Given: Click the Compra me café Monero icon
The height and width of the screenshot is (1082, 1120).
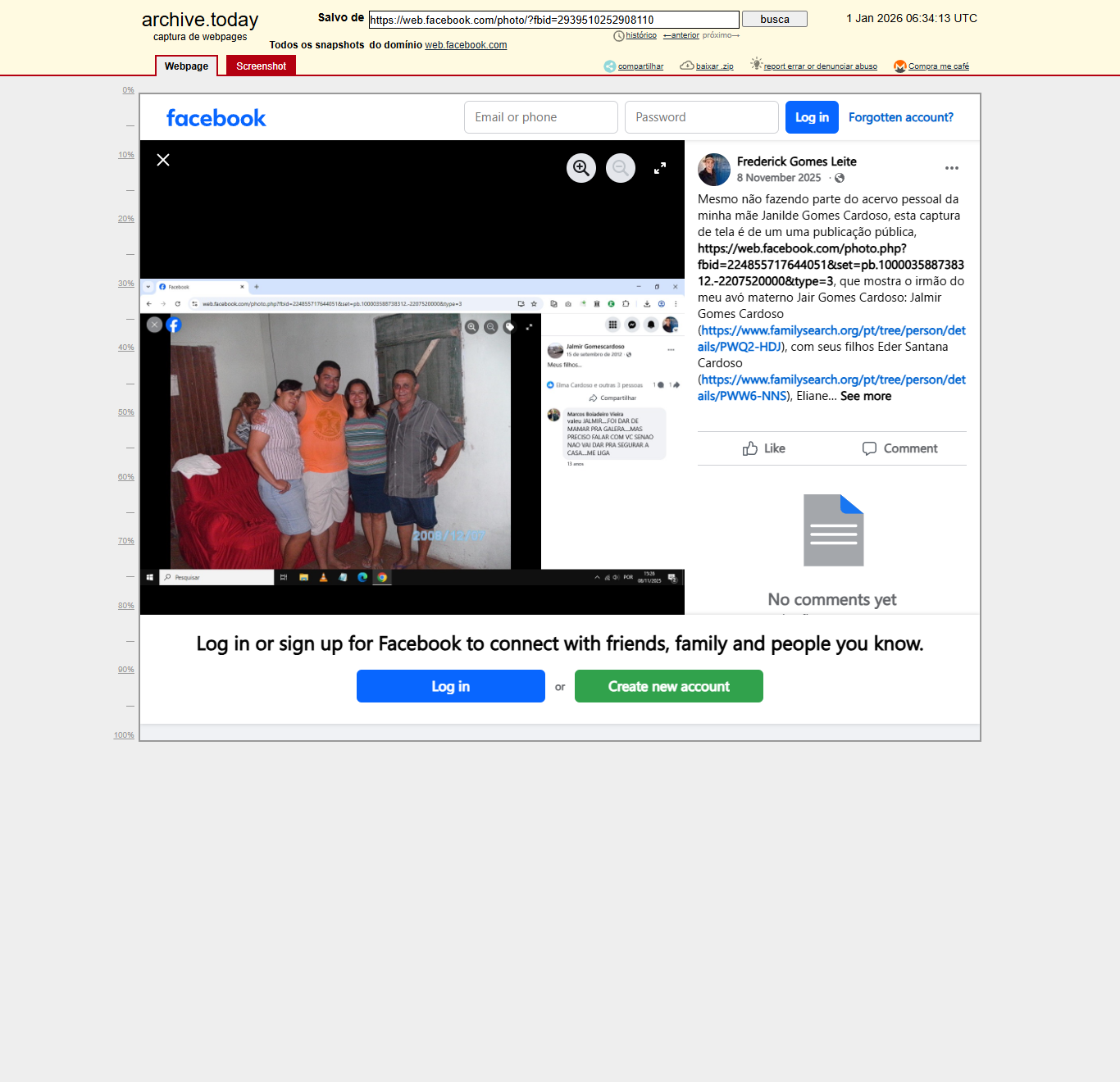Looking at the screenshot, I should coord(900,66).
